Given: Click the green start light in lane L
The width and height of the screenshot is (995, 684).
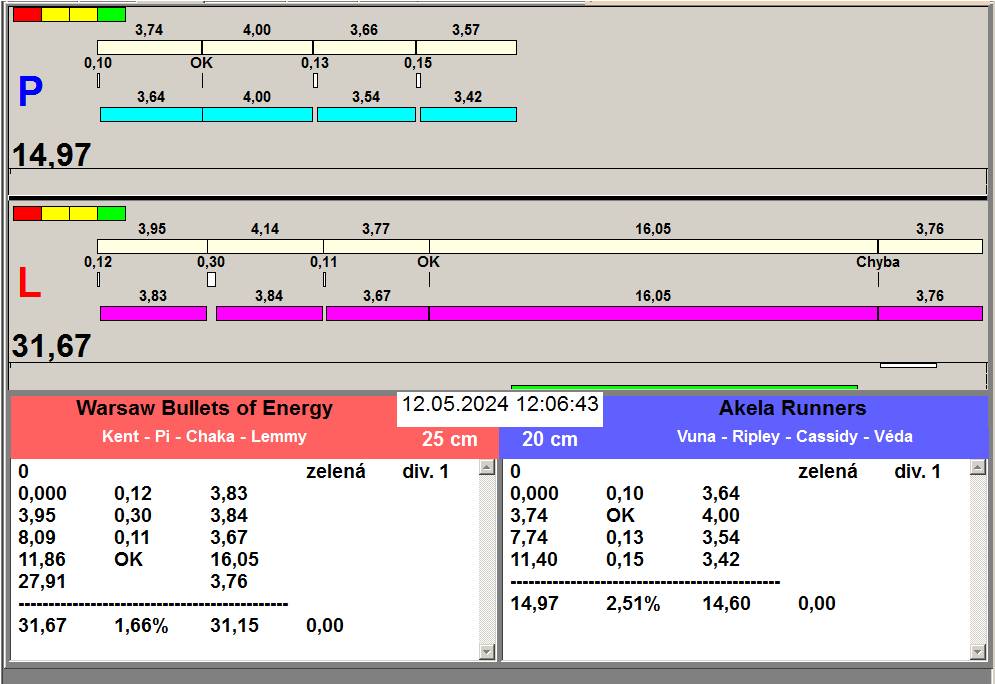Looking at the screenshot, I should (x=111, y=213).
